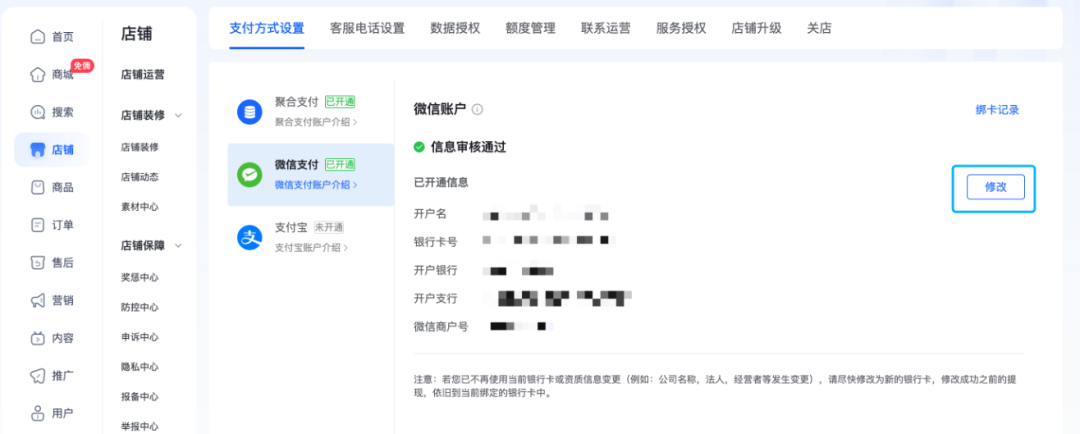Image resolution: width=1080 pixels, height=434 pixels.
Task: Select 店铺运营 in the submenu
Action: coord(143,74)
